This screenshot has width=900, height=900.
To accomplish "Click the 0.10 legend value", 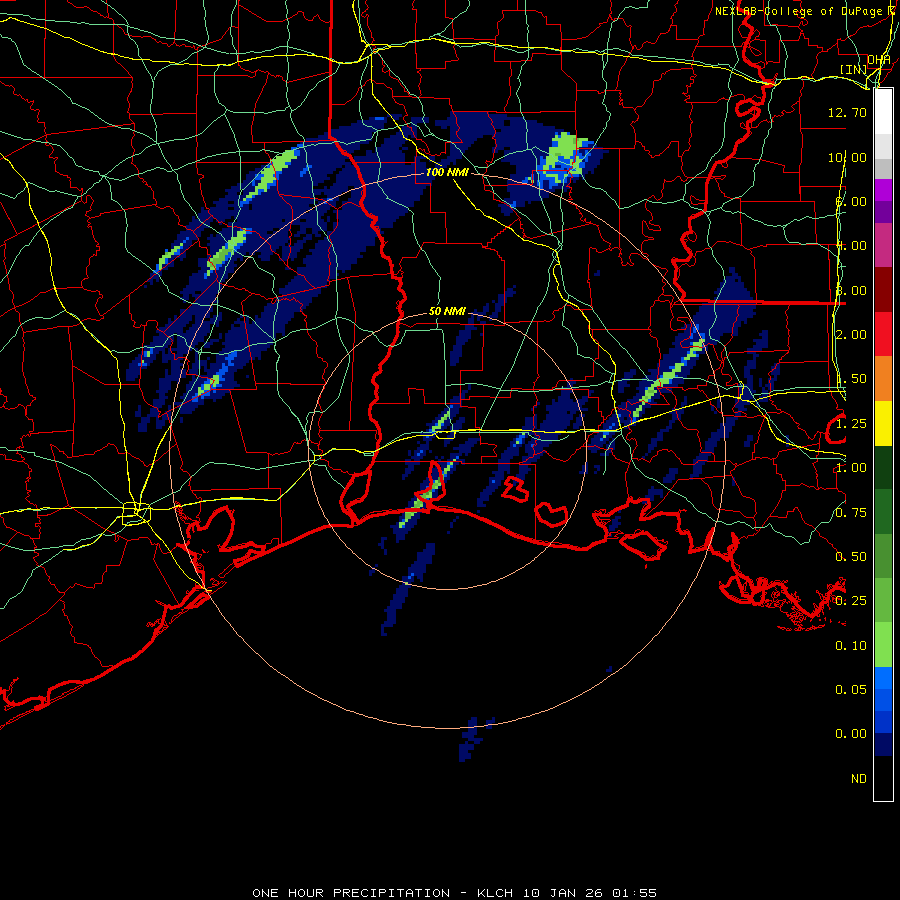I will click(851, 646).
